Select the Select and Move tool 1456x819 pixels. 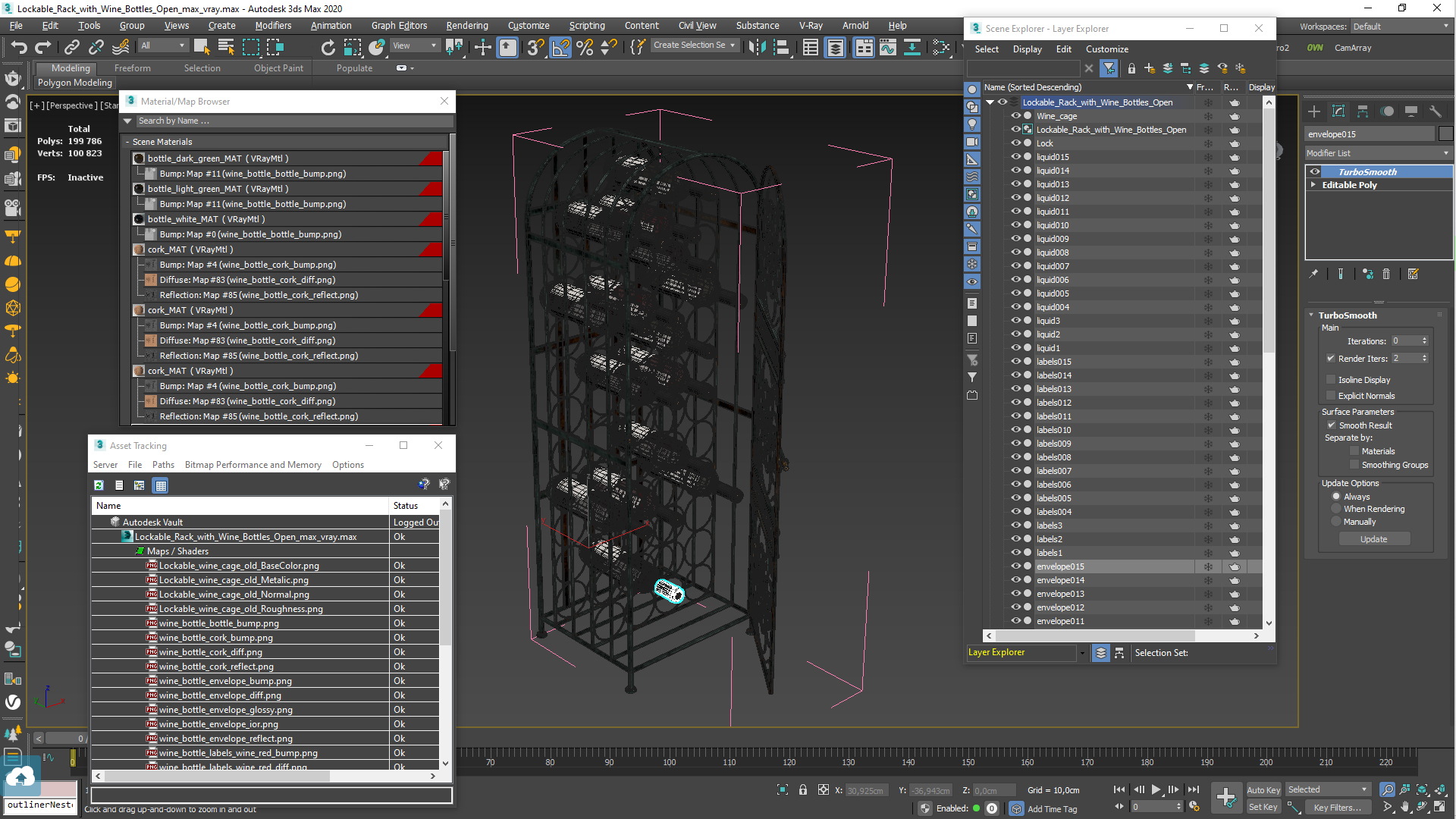[482, 47]
